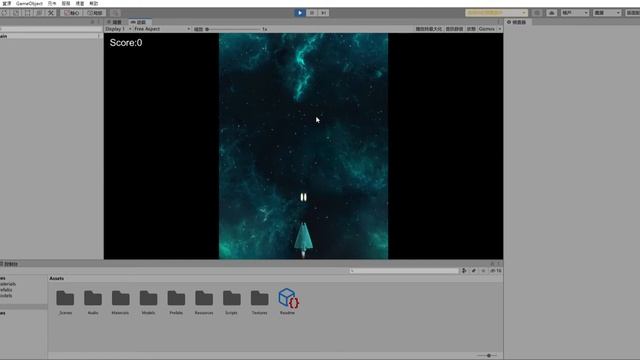Toggle Mute Audio in Game view
The image size is (640, 360).
point(454,29)
